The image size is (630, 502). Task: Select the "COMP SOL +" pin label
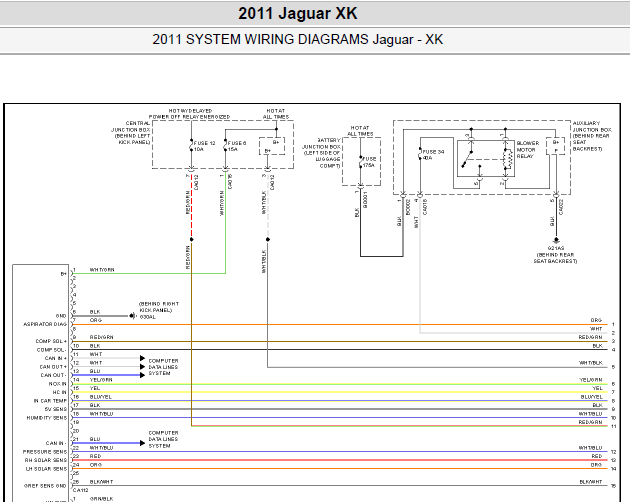point(51,341)
